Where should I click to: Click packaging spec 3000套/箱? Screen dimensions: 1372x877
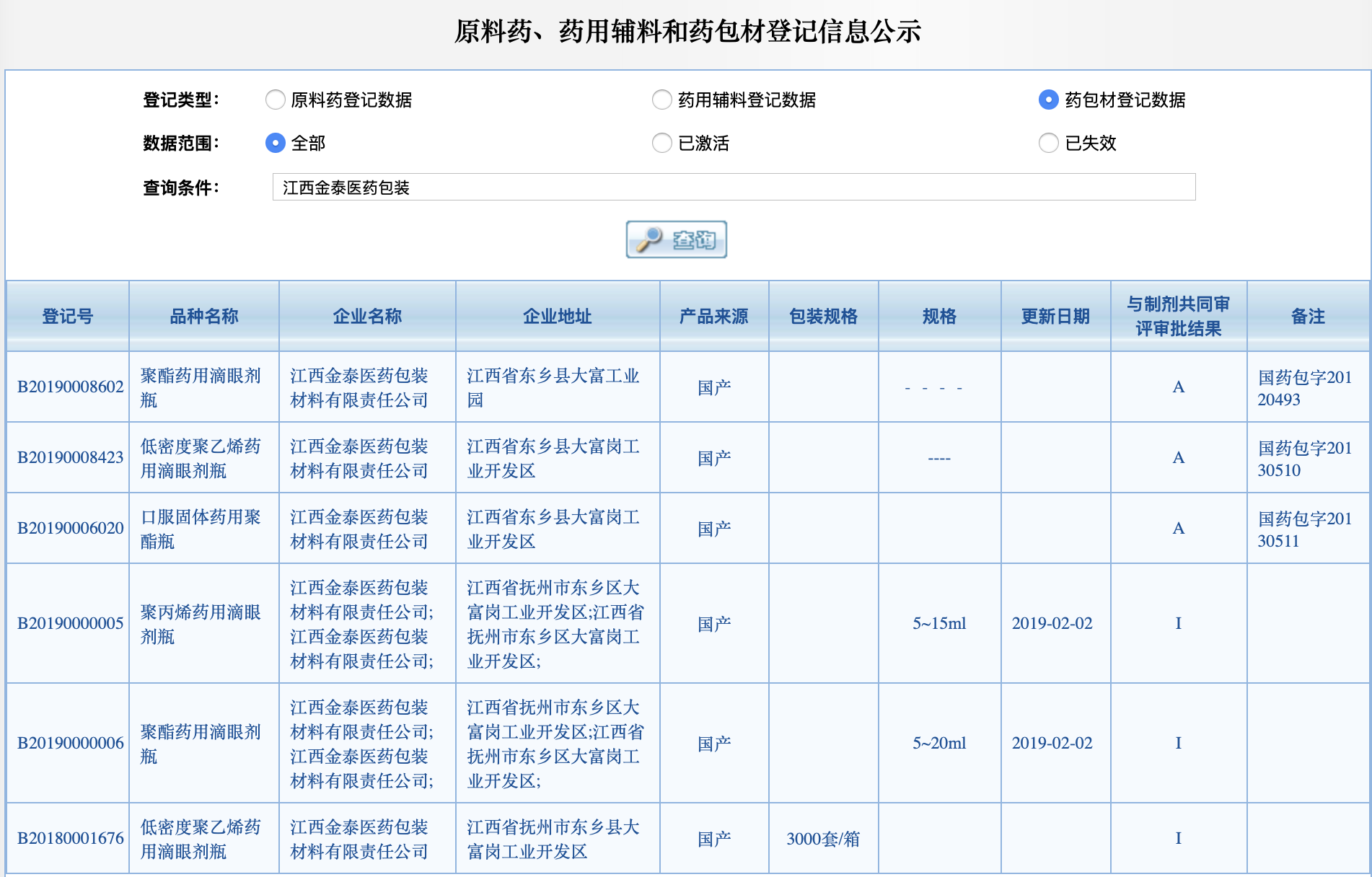[823, 839]
